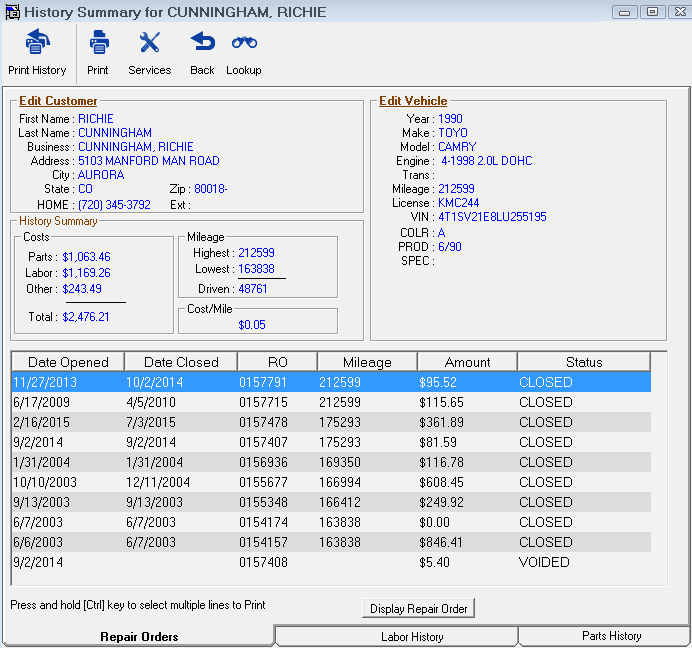The width and height of the screenshot is (692, 648).
Task: Click the Print toolbar icon
Action: click(99, 42)
